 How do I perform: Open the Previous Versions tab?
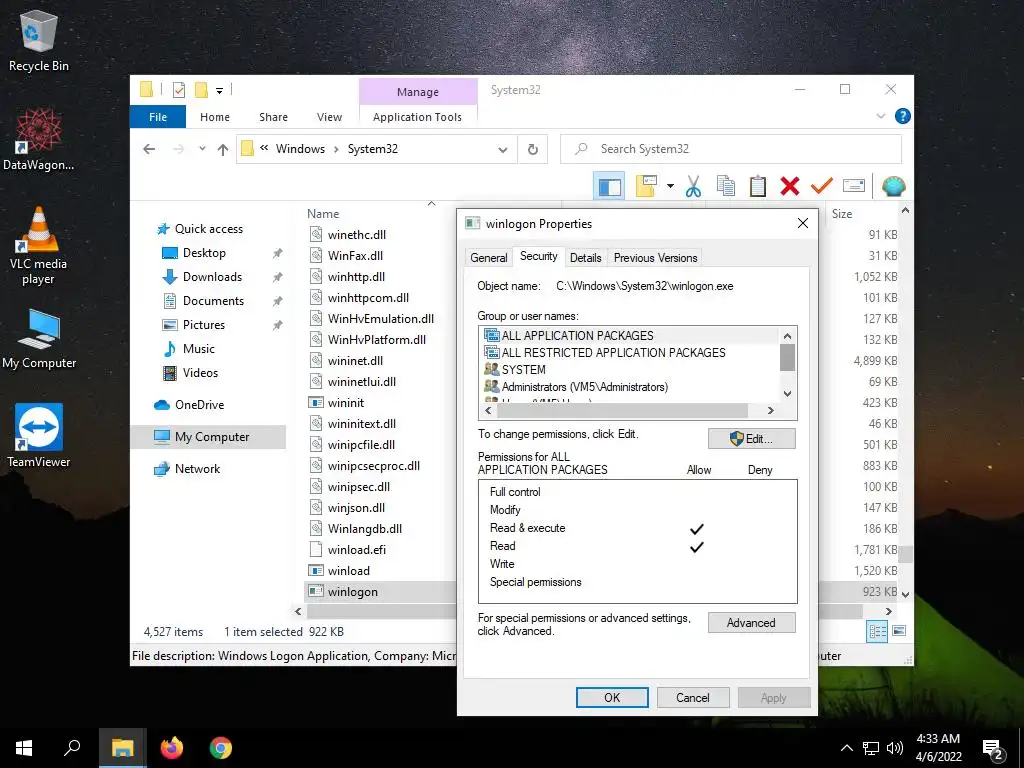pyautogui.click(x=655, y=258)
